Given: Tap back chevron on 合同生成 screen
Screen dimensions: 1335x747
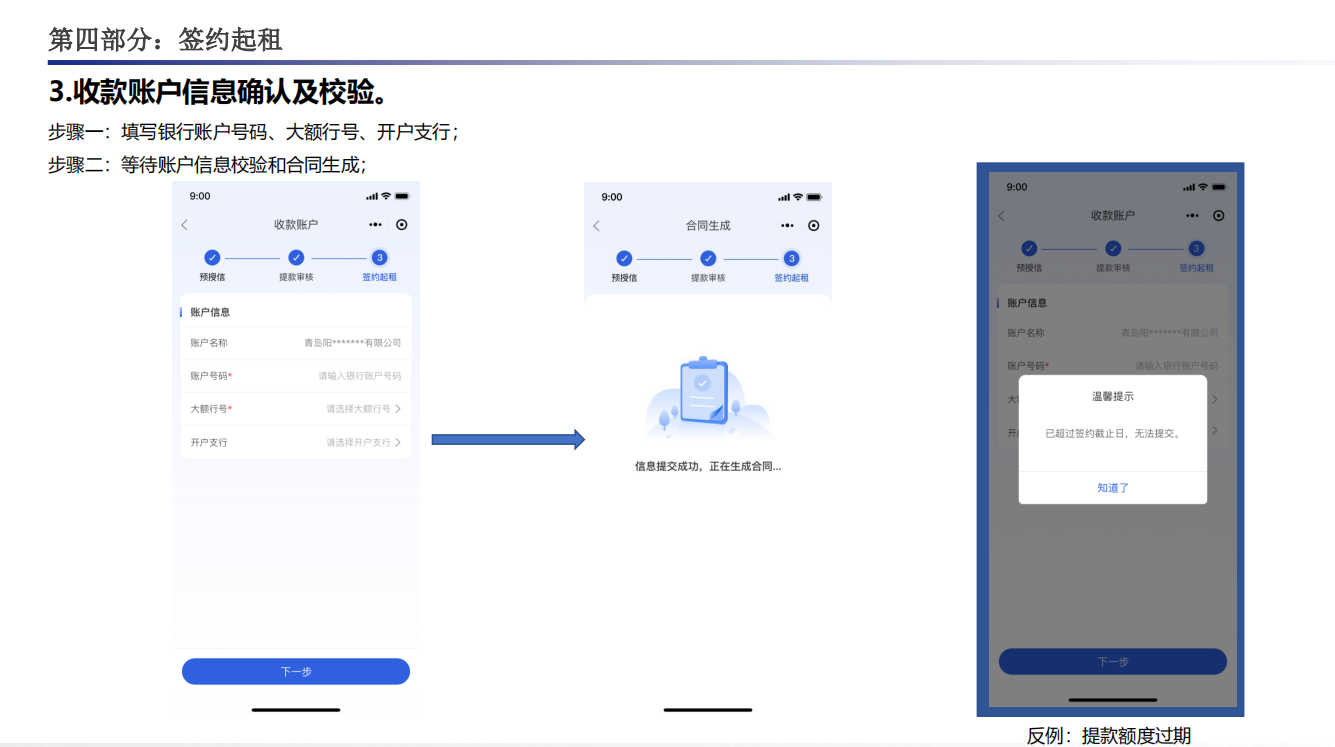Looking at the screenshot, I should coord(596,226).
